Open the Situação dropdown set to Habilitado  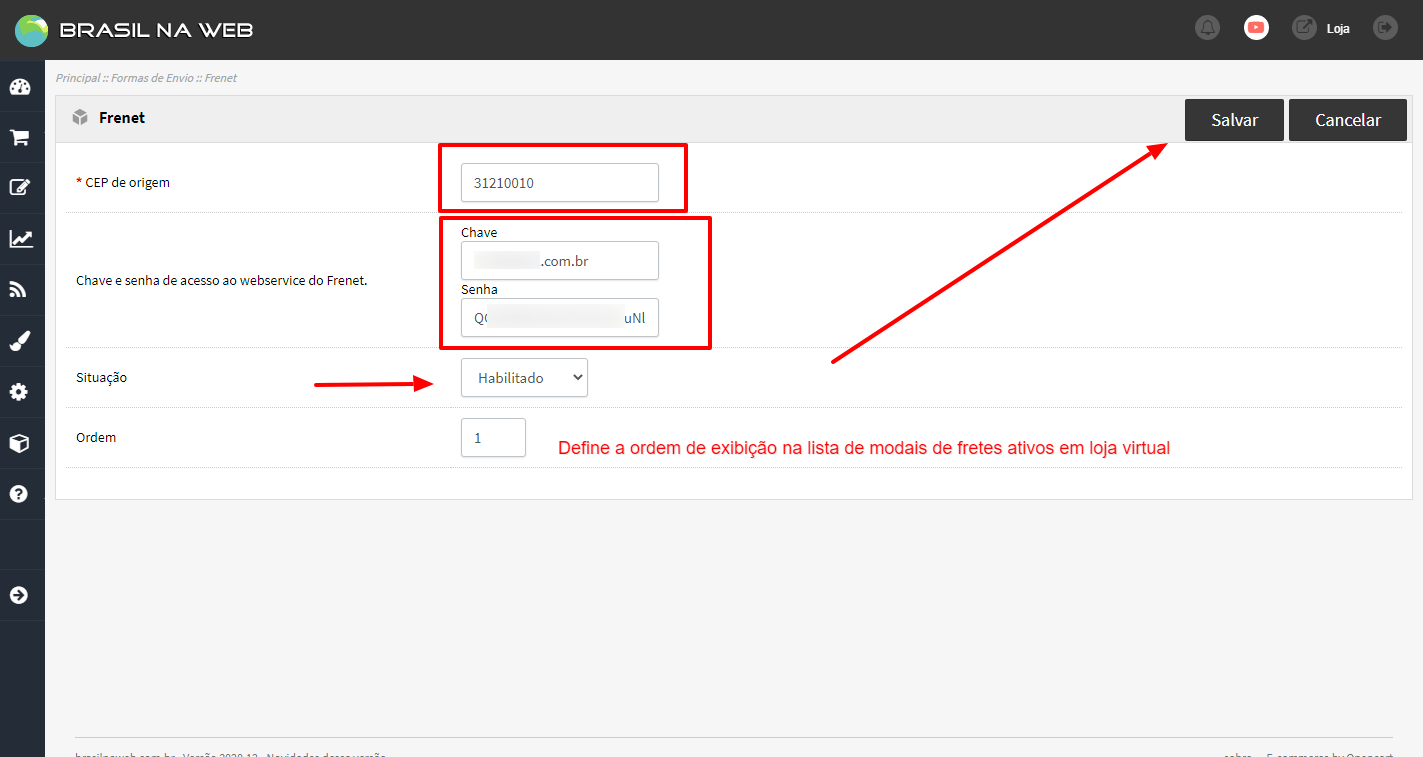tap(524, 378)
